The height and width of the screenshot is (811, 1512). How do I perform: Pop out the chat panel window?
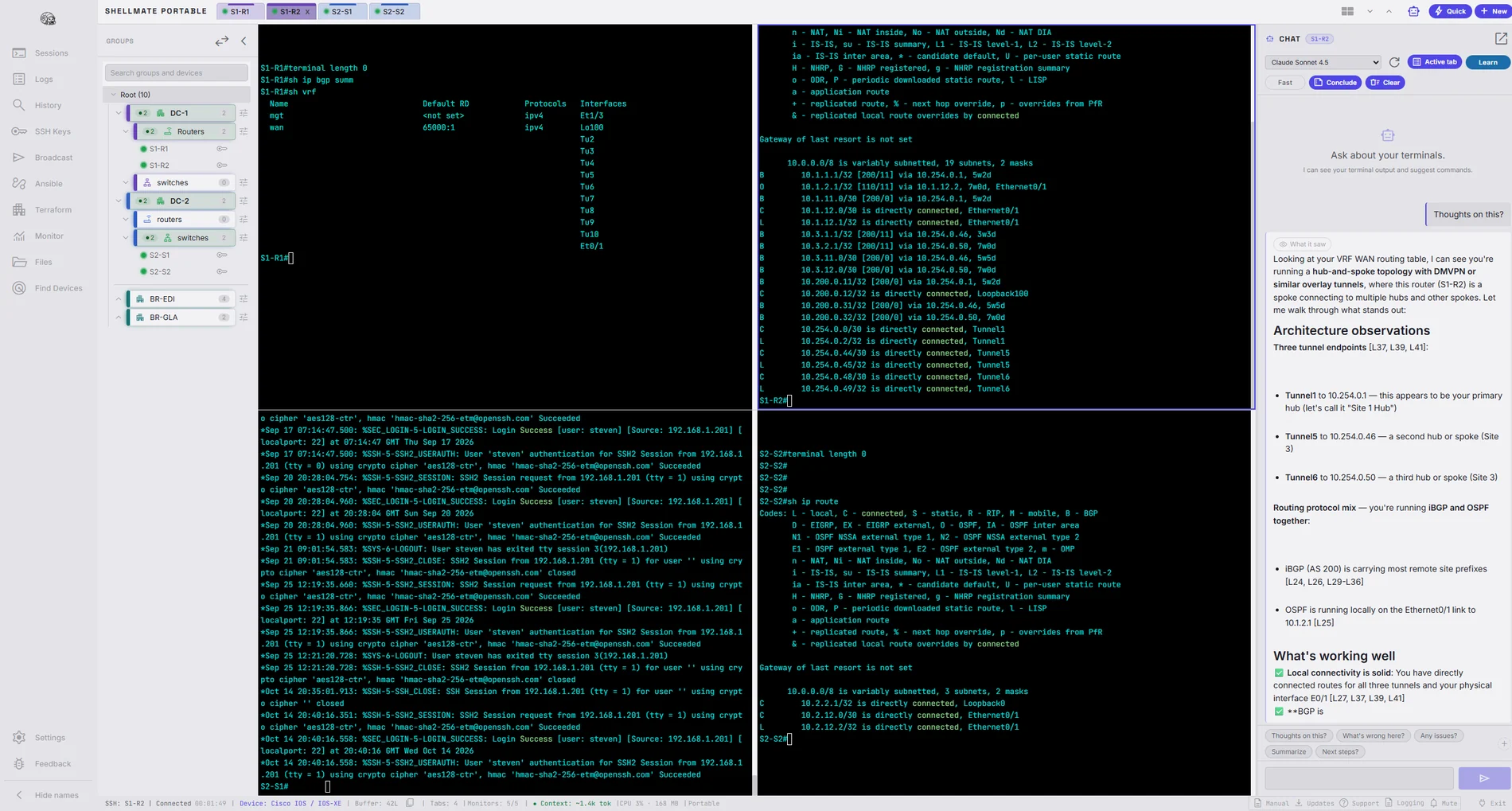[x=1501, y=38]
